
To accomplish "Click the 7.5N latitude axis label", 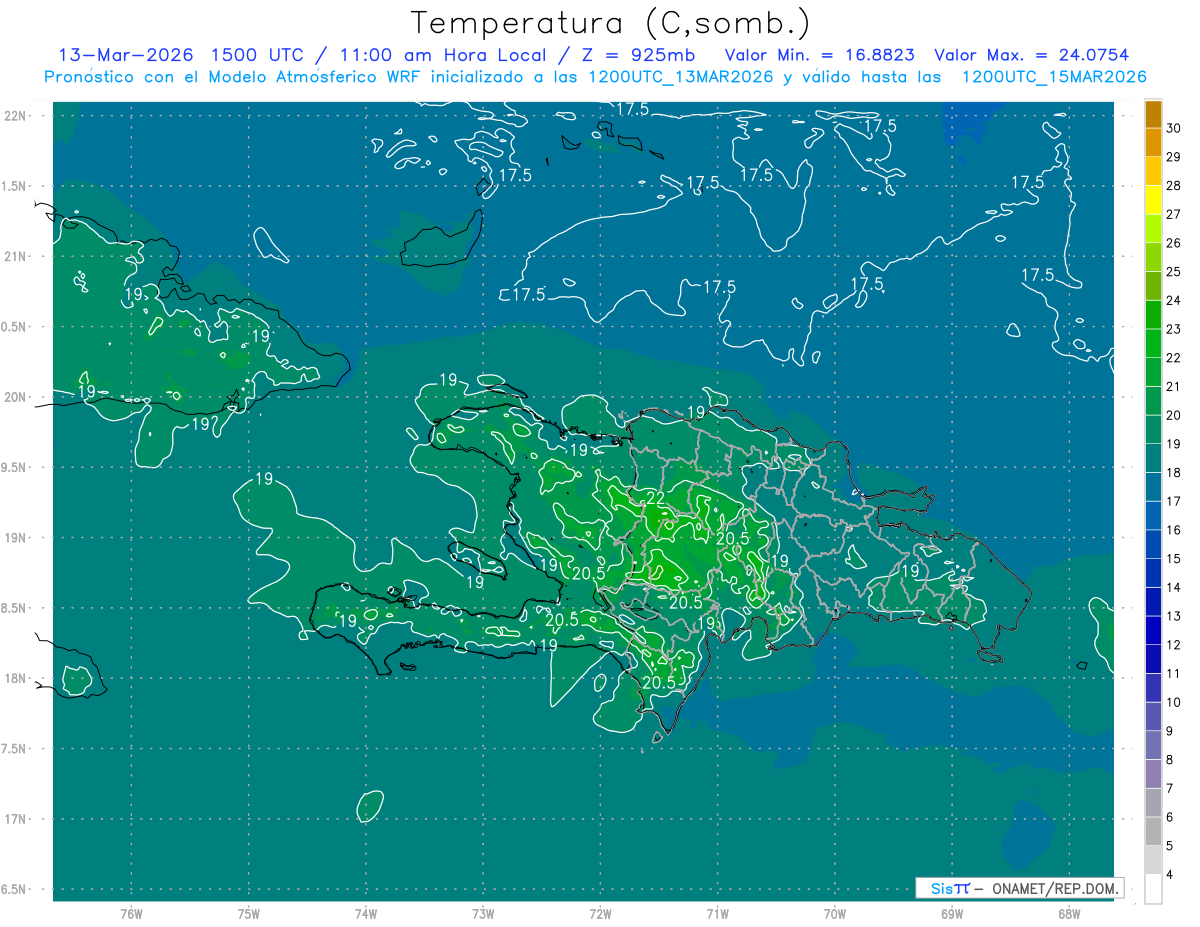I will (x=13, y=748).
